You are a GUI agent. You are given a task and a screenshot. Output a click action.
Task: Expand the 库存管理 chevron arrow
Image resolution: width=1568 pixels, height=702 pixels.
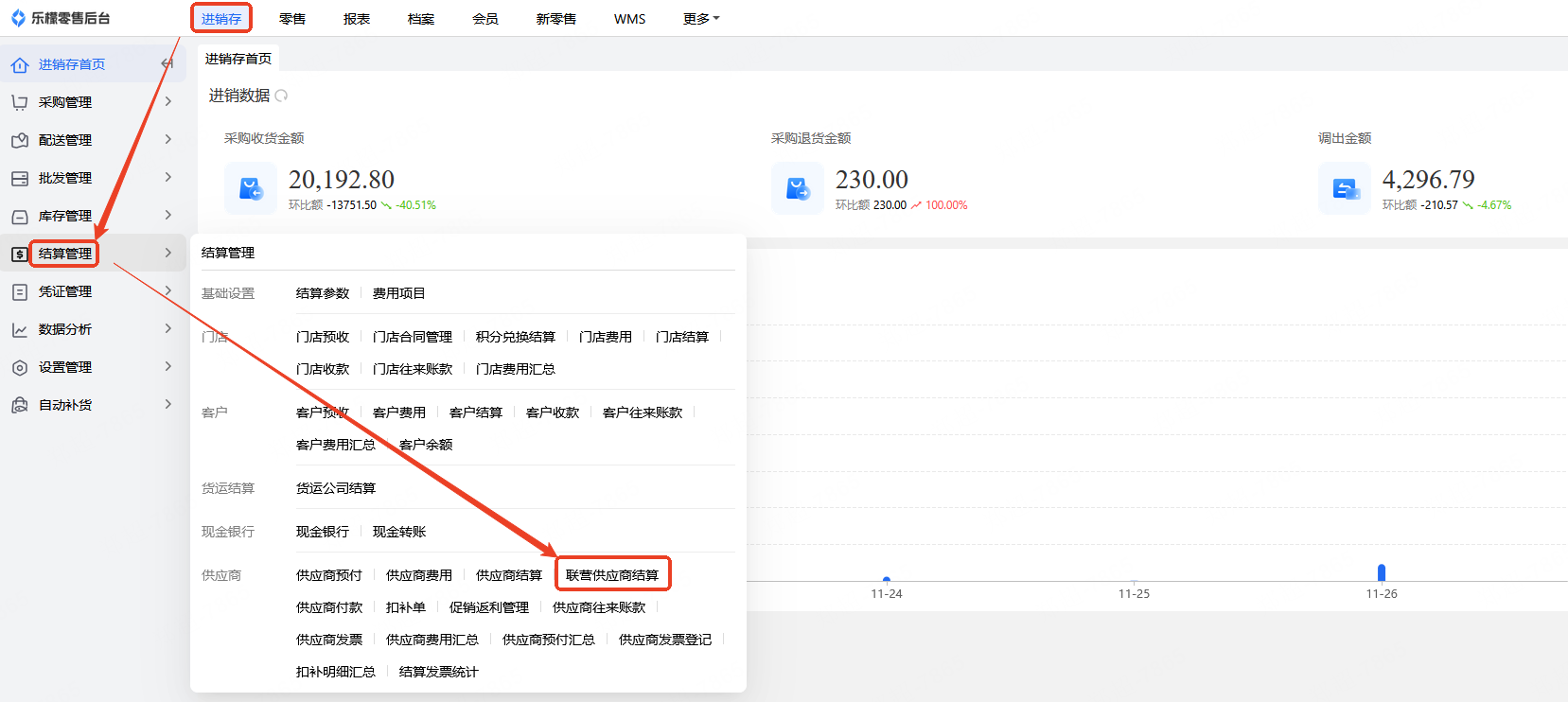click(x=168, y=216)
